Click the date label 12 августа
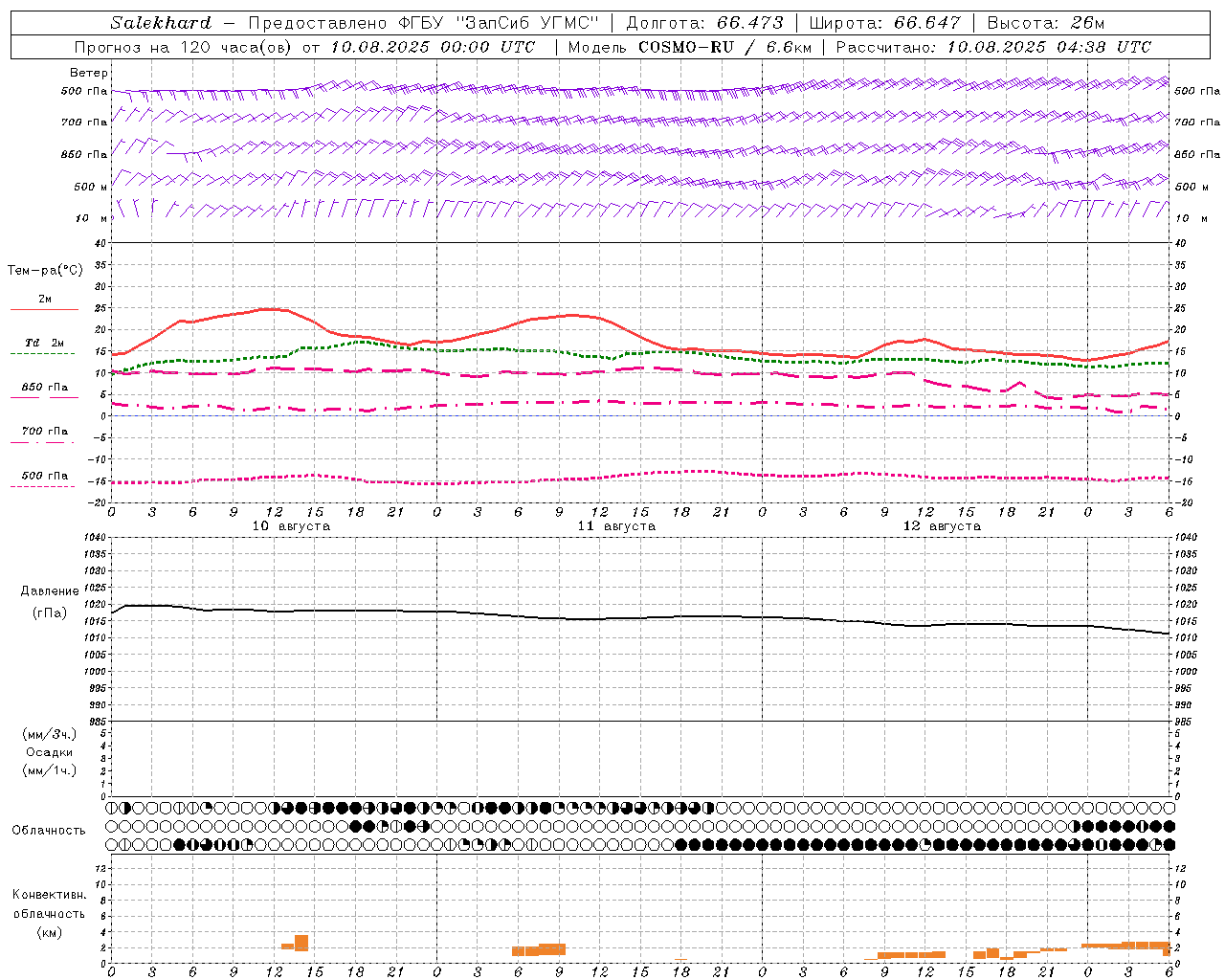 (942, 526)
